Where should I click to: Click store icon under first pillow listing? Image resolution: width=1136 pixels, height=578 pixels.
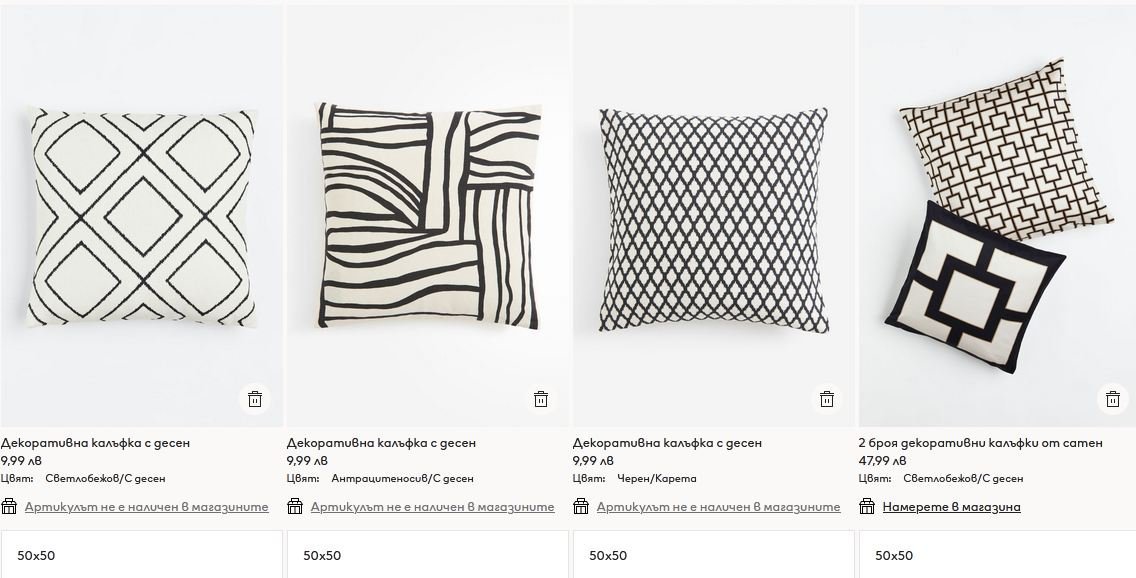pos(9,506)
